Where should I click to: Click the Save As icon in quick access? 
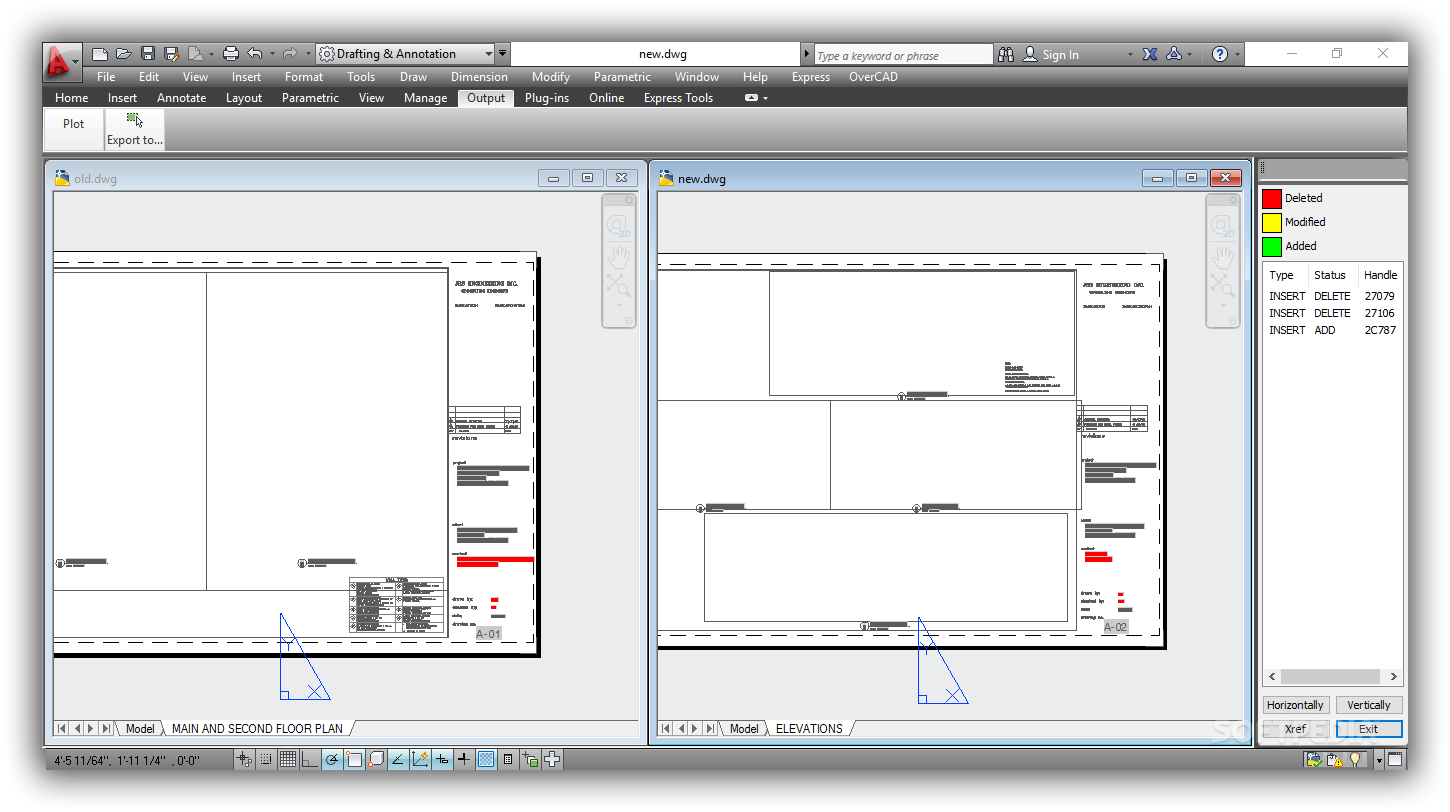pos(171,54)
